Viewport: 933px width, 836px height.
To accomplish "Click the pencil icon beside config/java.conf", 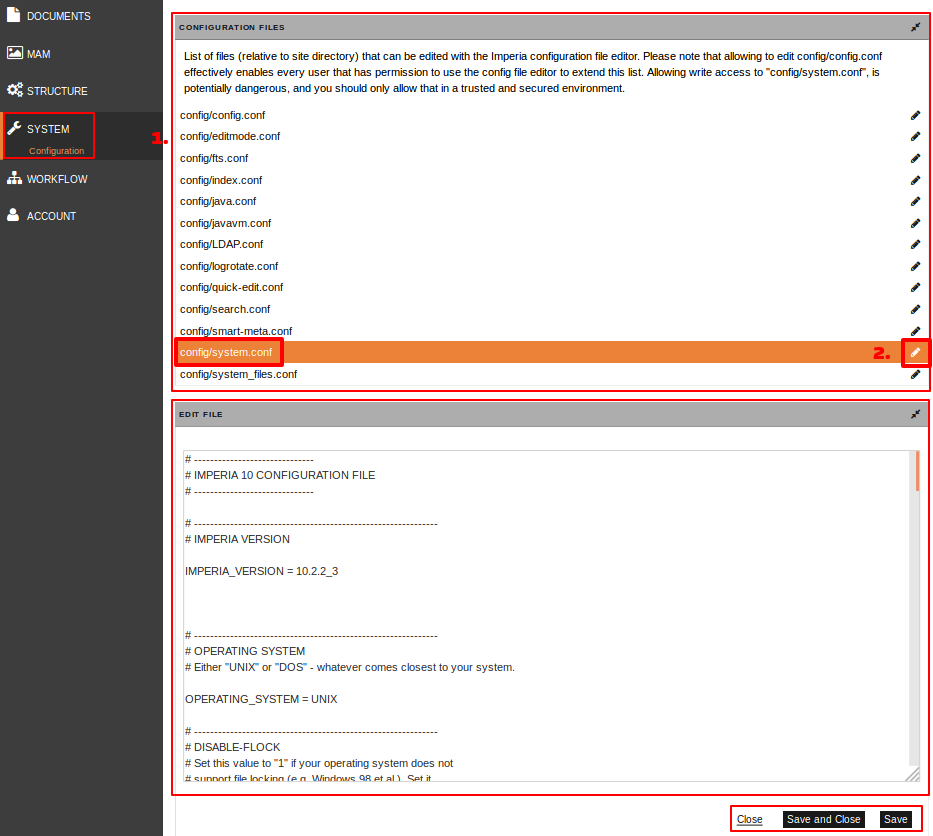I will coord(915,202).
